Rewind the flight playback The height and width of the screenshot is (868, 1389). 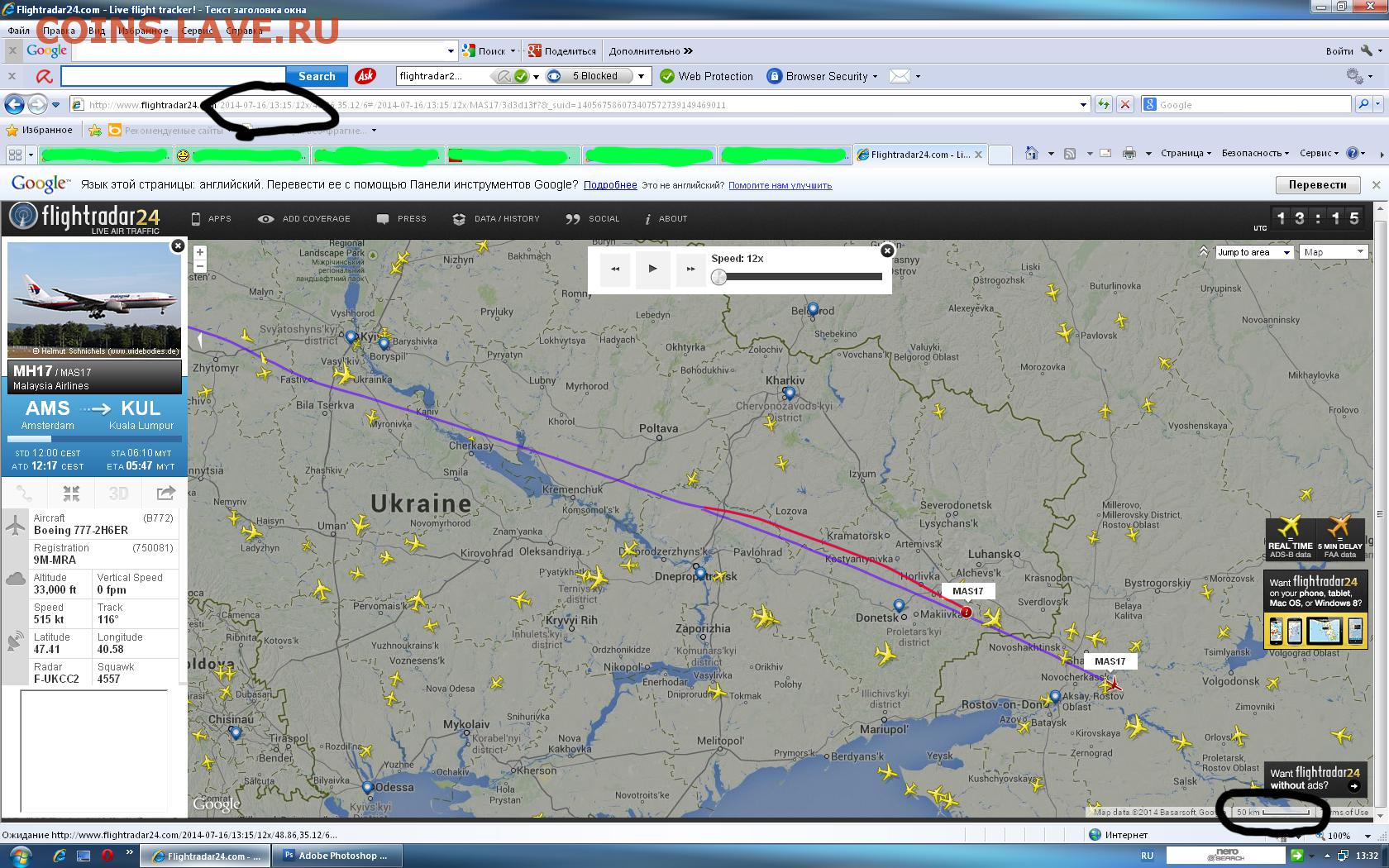coord(615,269)
